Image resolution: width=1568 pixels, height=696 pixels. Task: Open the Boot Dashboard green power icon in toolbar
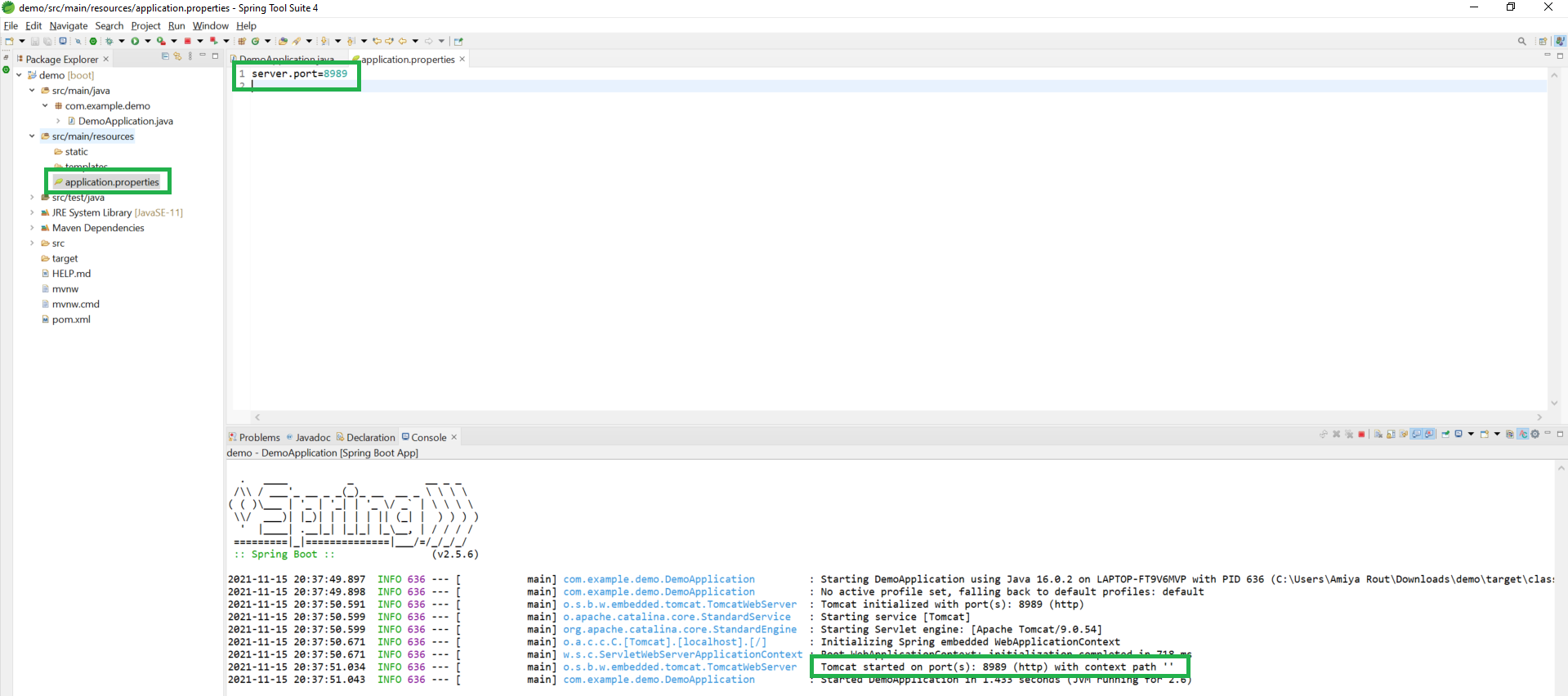93,41
